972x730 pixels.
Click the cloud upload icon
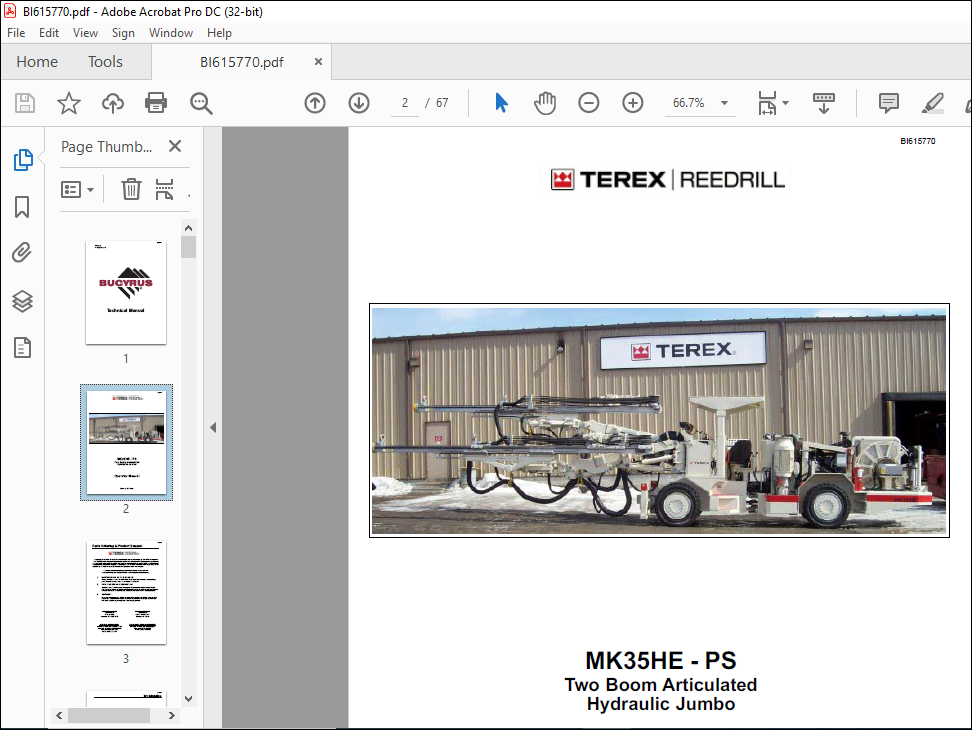point(112,103)
